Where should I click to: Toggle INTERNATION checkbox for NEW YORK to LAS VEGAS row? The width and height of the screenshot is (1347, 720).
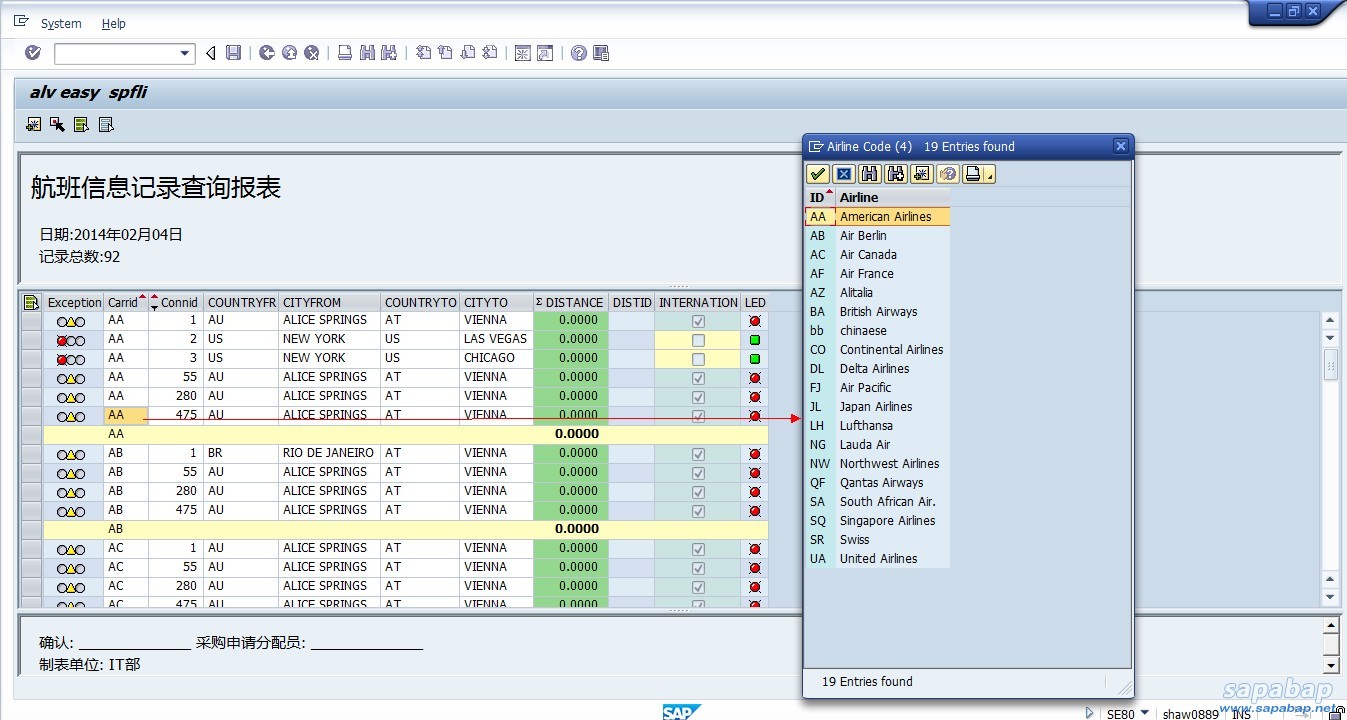tap(698, 340)
